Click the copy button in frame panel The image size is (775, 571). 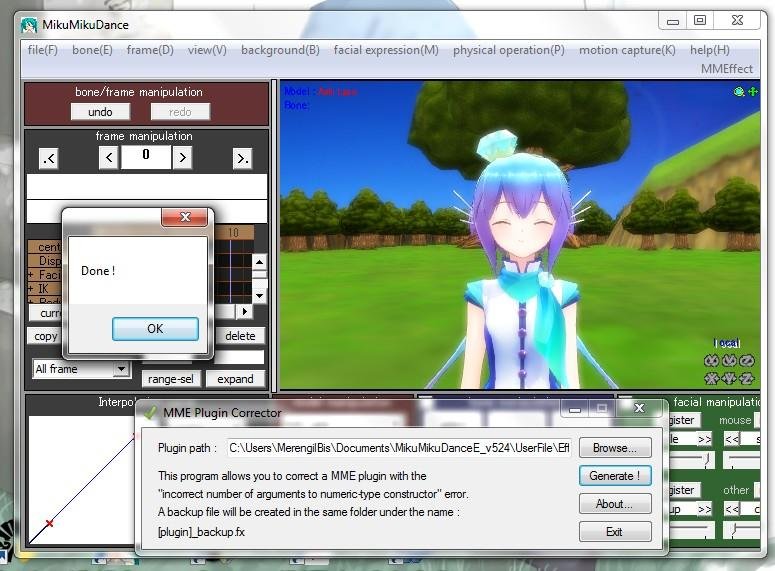pos(45,336)
